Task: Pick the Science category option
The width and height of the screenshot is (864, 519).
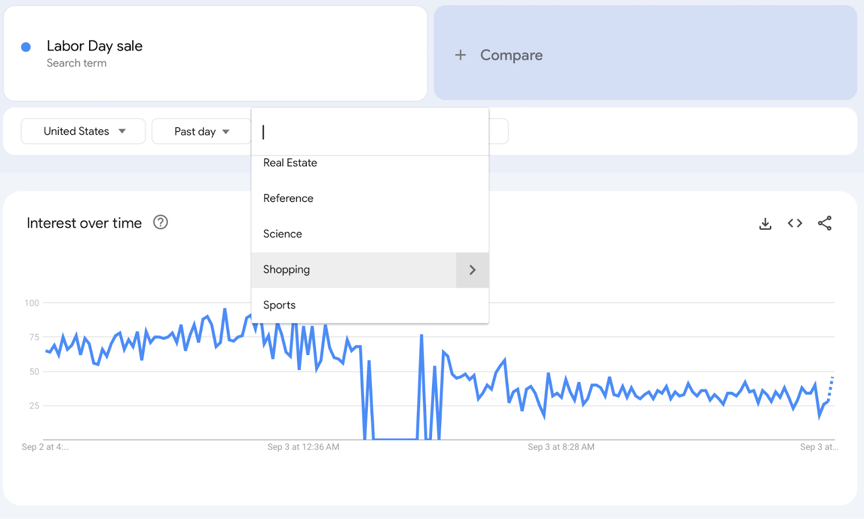Action: click(282, 234)
